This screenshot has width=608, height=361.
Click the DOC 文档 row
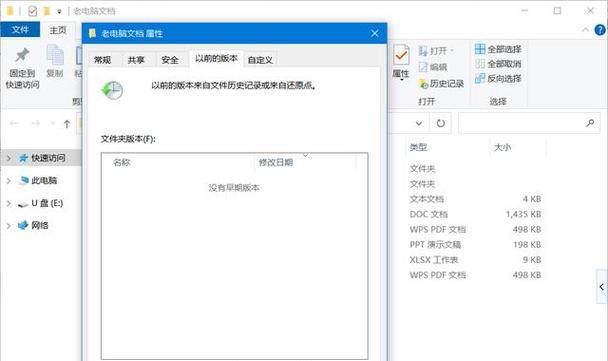(475, 214)
